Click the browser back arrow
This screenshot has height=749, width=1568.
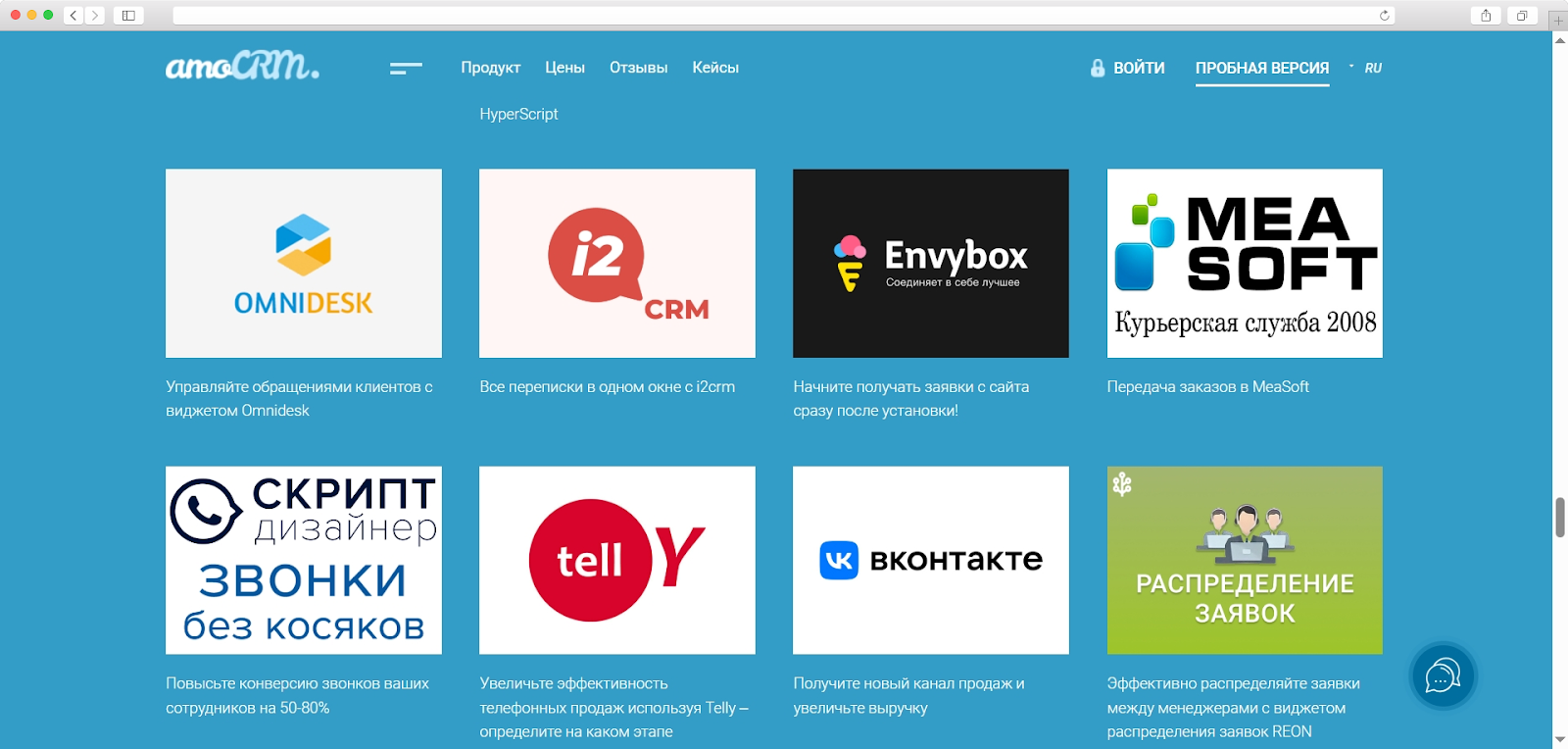point(73,15)
